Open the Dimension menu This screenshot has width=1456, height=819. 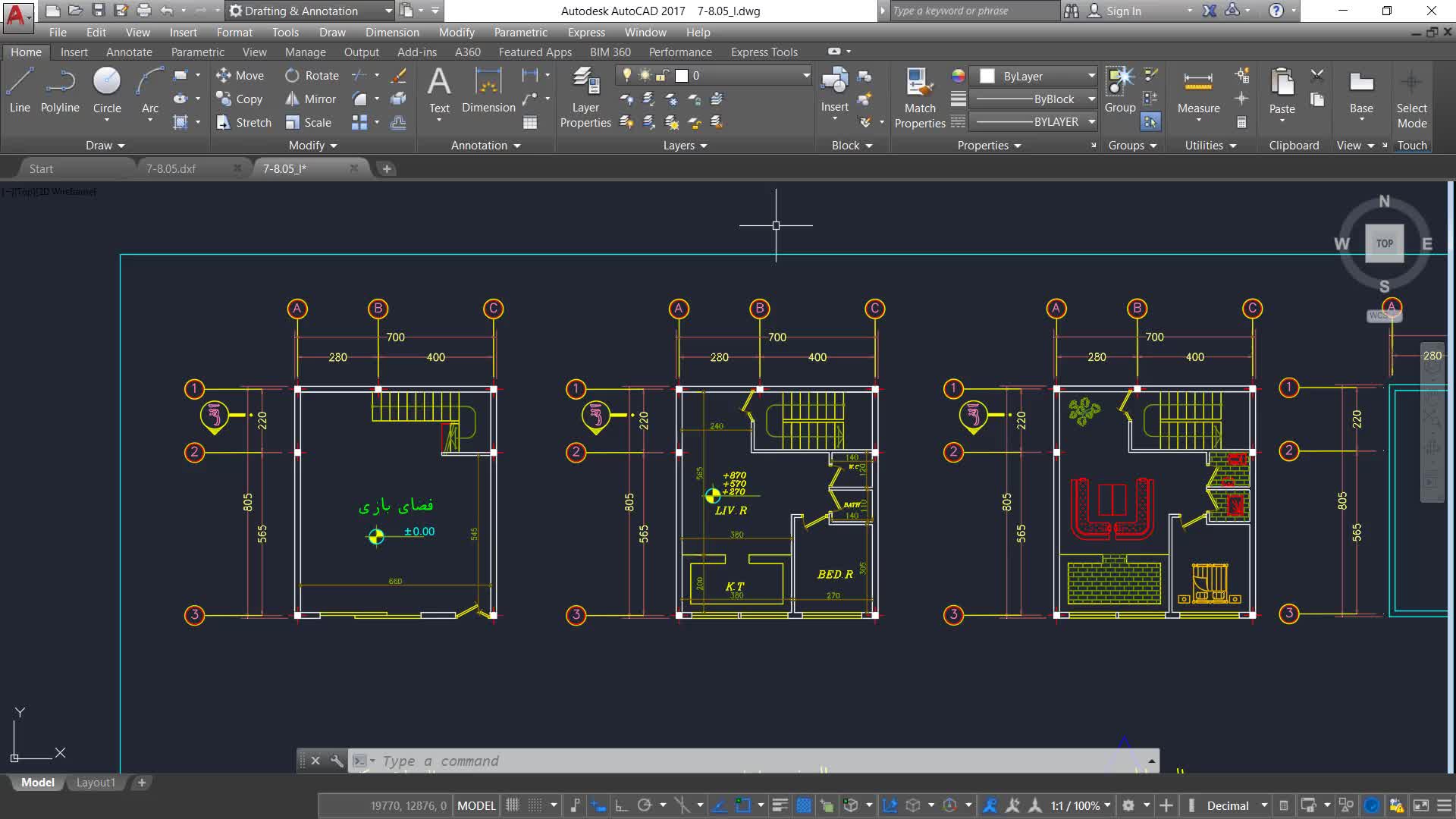(392, 33)
